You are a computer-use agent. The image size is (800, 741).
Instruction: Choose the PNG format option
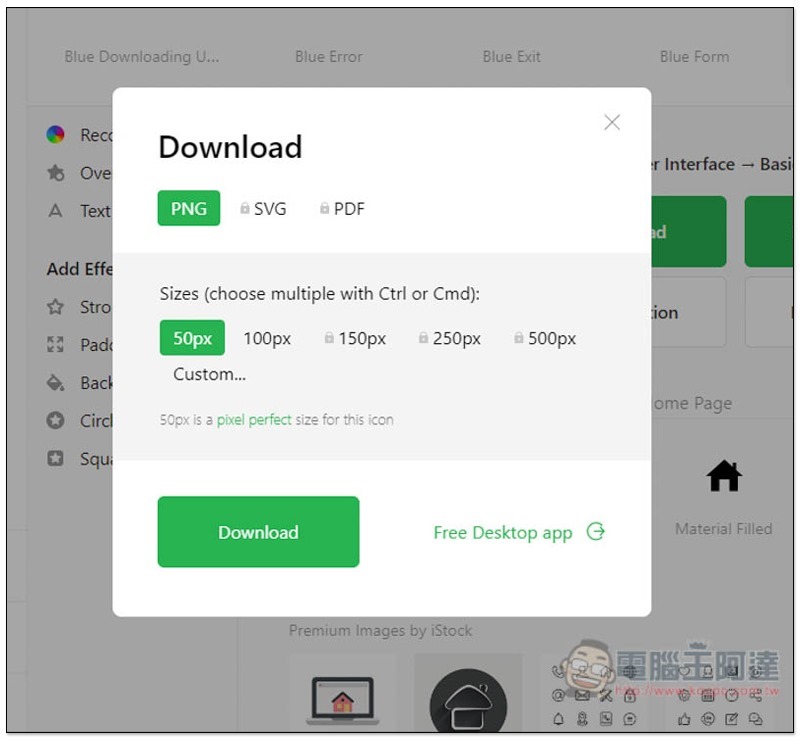point(189,208)
